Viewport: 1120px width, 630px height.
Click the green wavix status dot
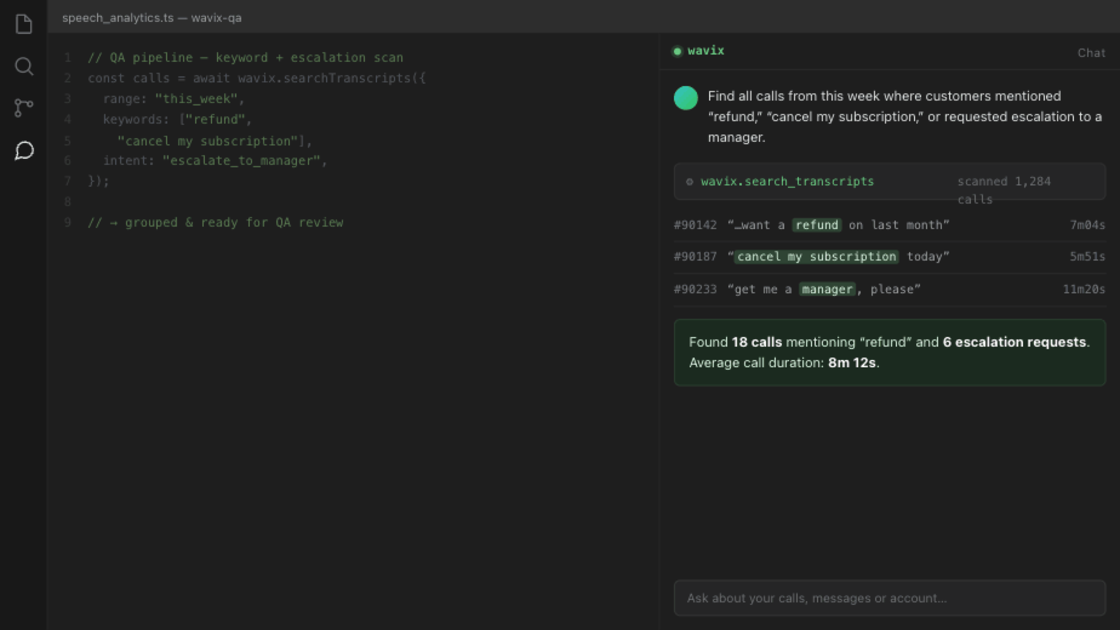[677, 51]
